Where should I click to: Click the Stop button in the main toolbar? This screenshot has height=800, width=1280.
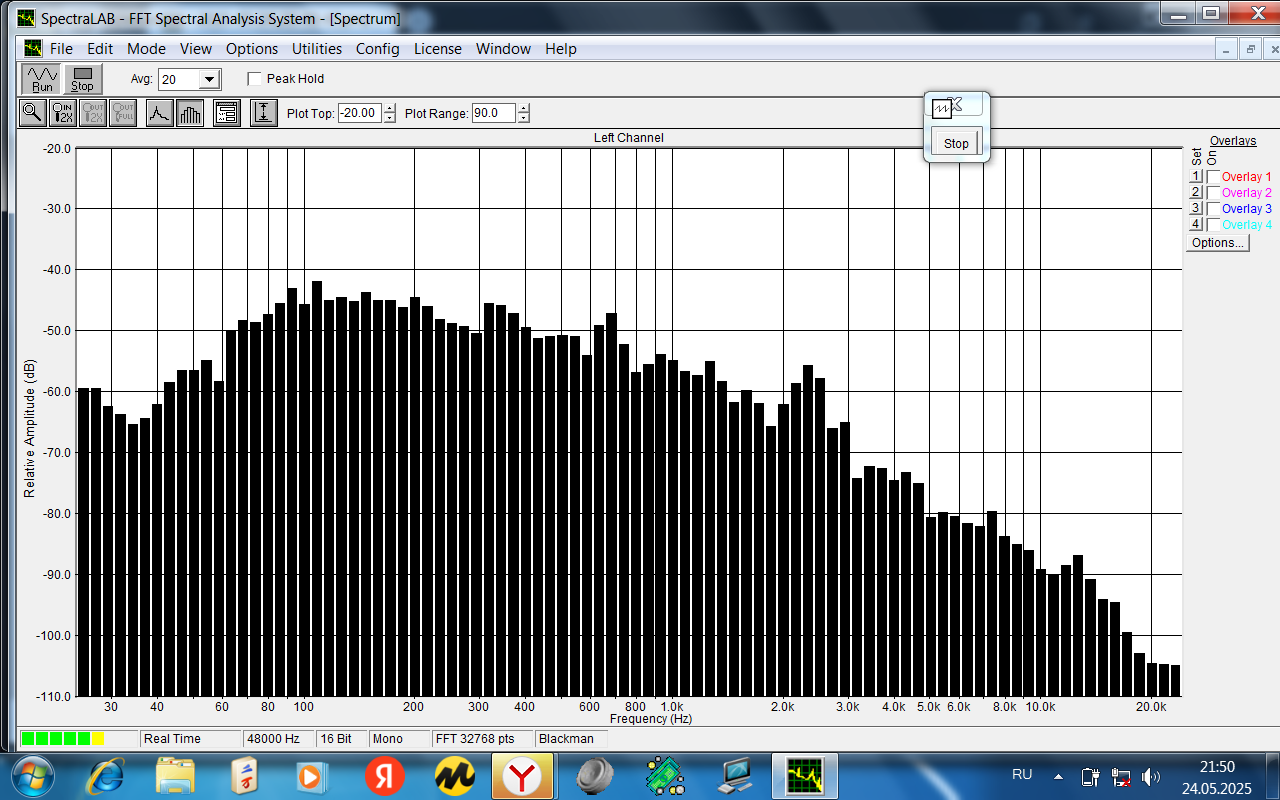82,79
